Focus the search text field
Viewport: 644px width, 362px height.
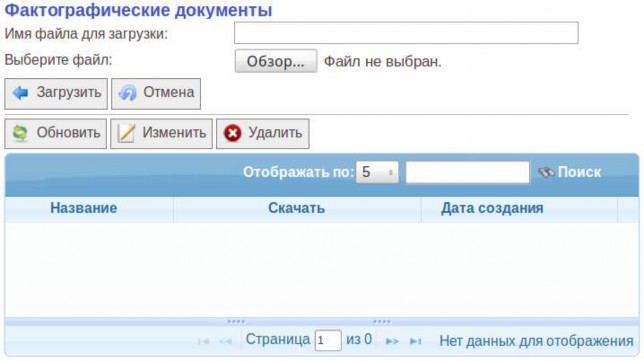click(x=467, y=172)
